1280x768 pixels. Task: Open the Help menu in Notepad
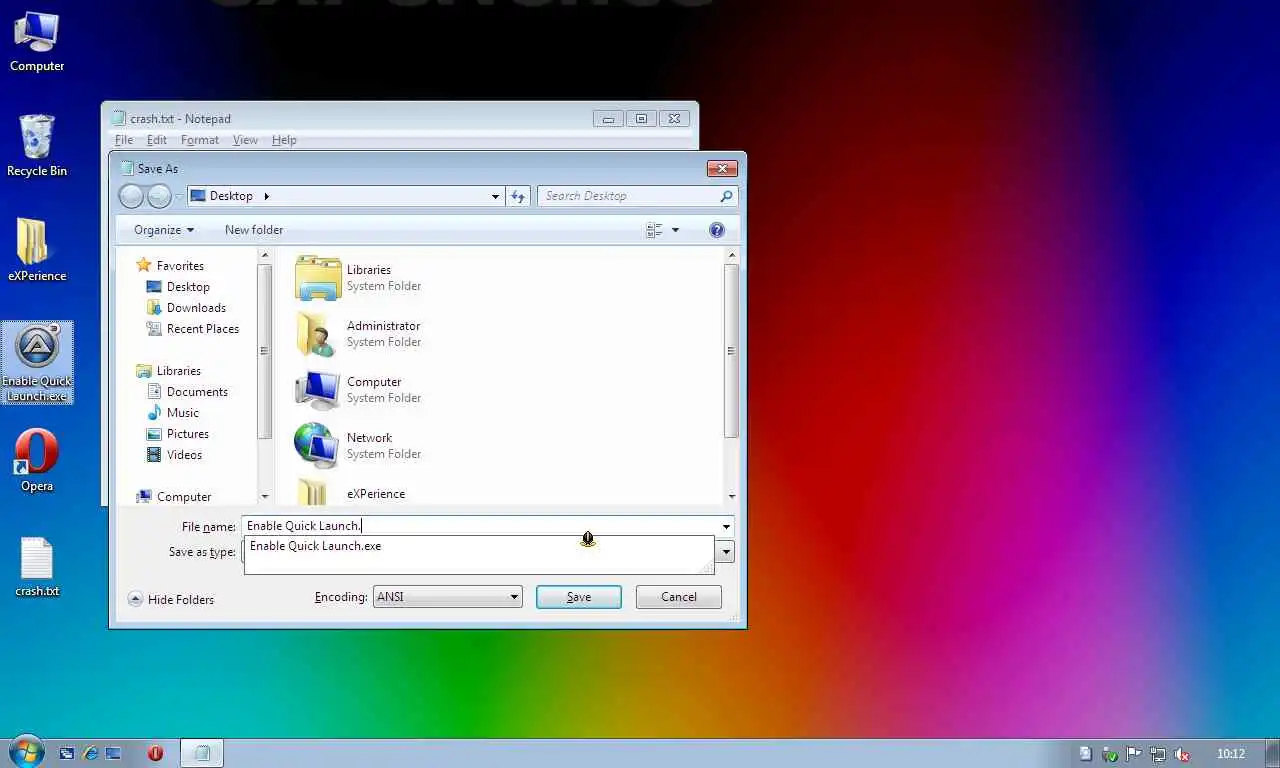(284, 140)
